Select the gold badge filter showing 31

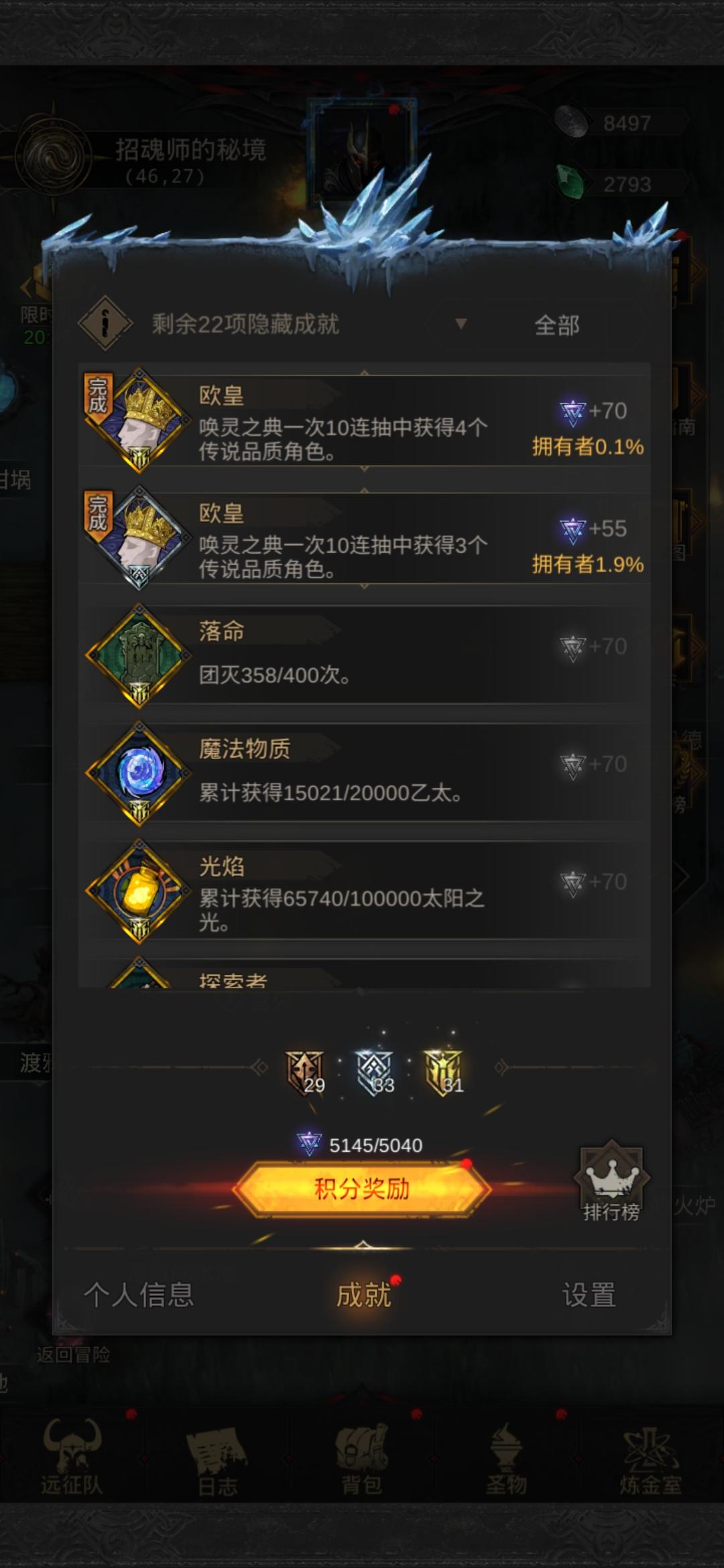click(444, 1072)
